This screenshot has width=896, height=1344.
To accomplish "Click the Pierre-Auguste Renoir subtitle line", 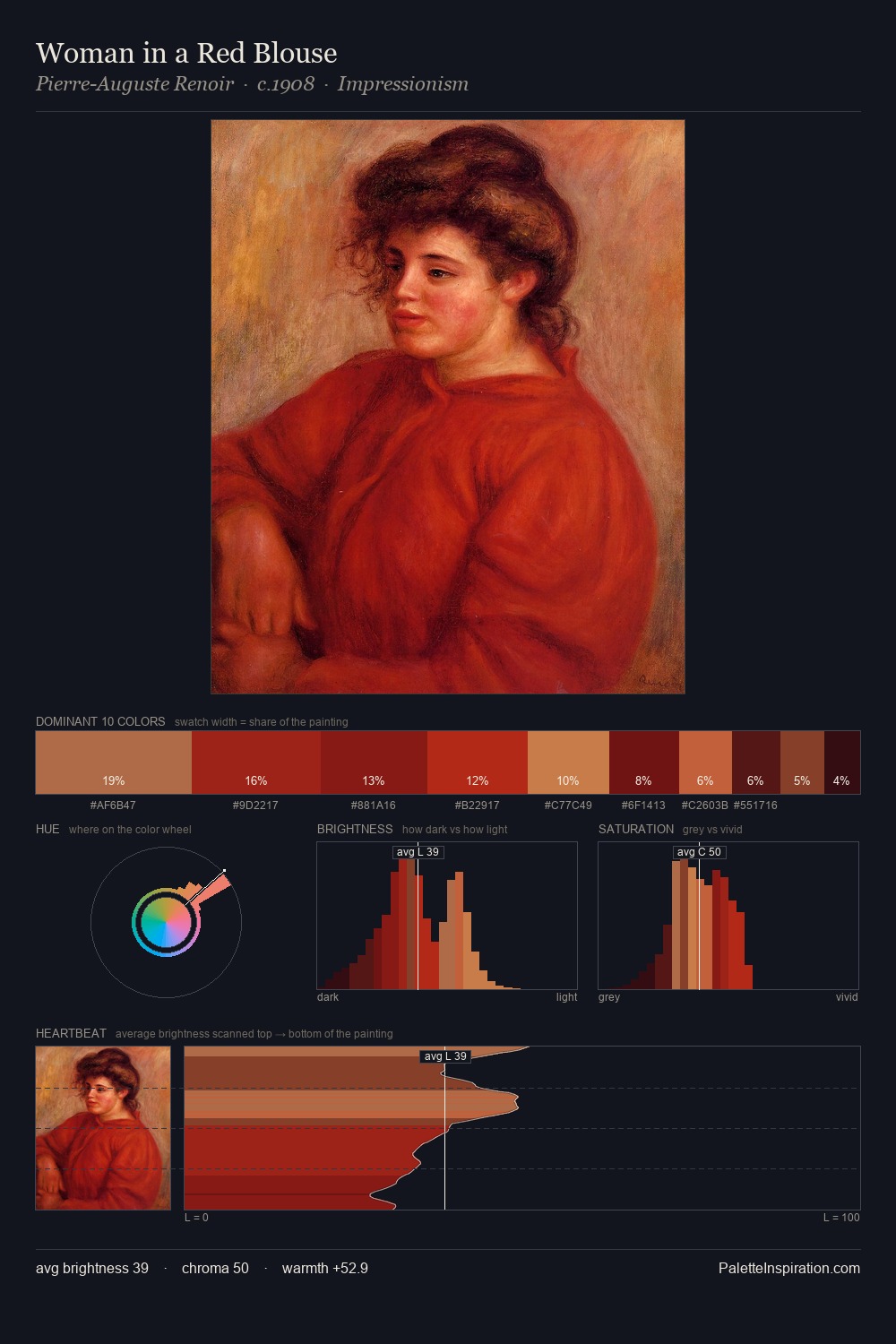I will 252,84.
